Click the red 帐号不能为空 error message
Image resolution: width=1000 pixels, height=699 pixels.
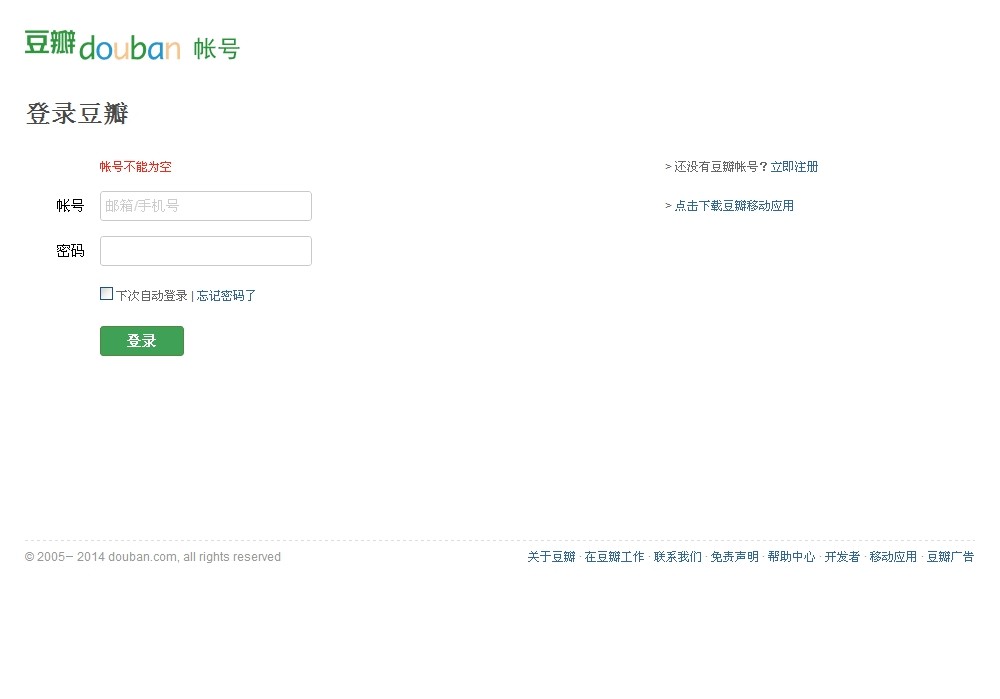click(x=135, y=167)
